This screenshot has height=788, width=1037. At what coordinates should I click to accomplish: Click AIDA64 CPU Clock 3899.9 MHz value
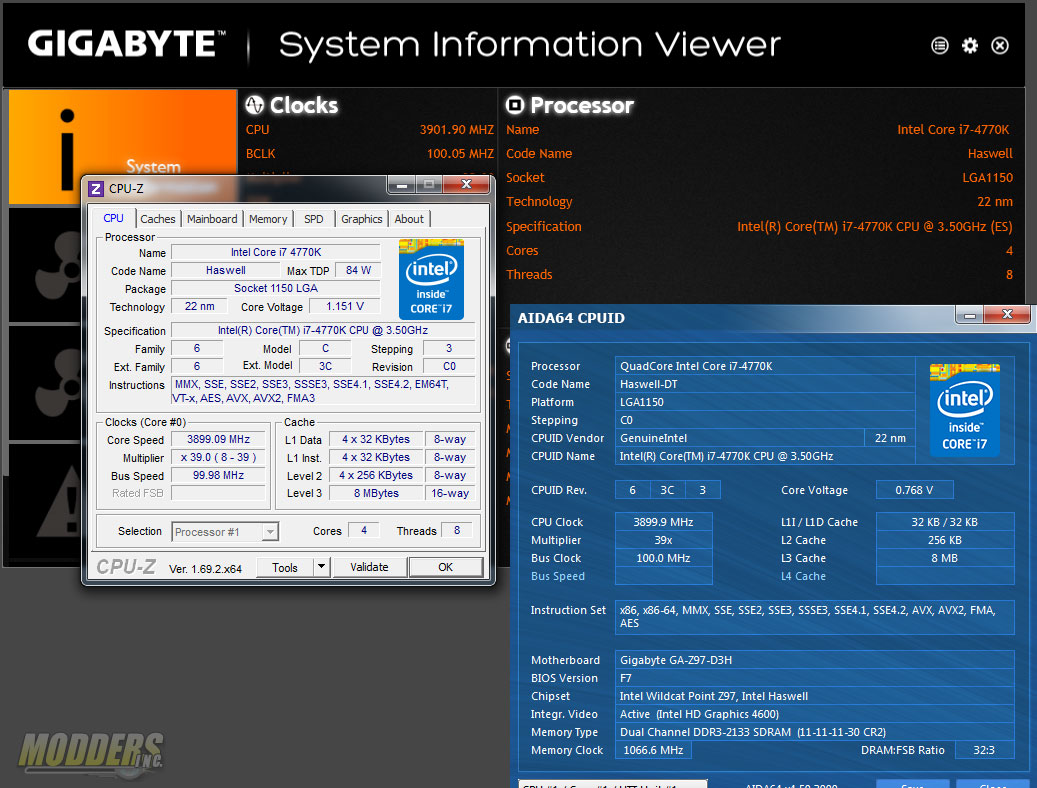[x=663, y=521]
